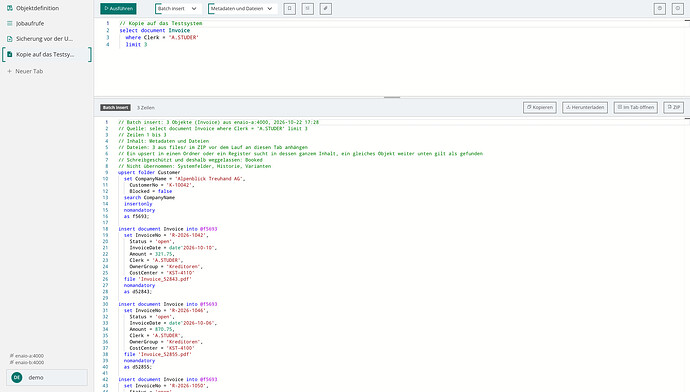
Task: Click the second-to-last round icon in the top toolbar
Action: click(x=660, y=8)
